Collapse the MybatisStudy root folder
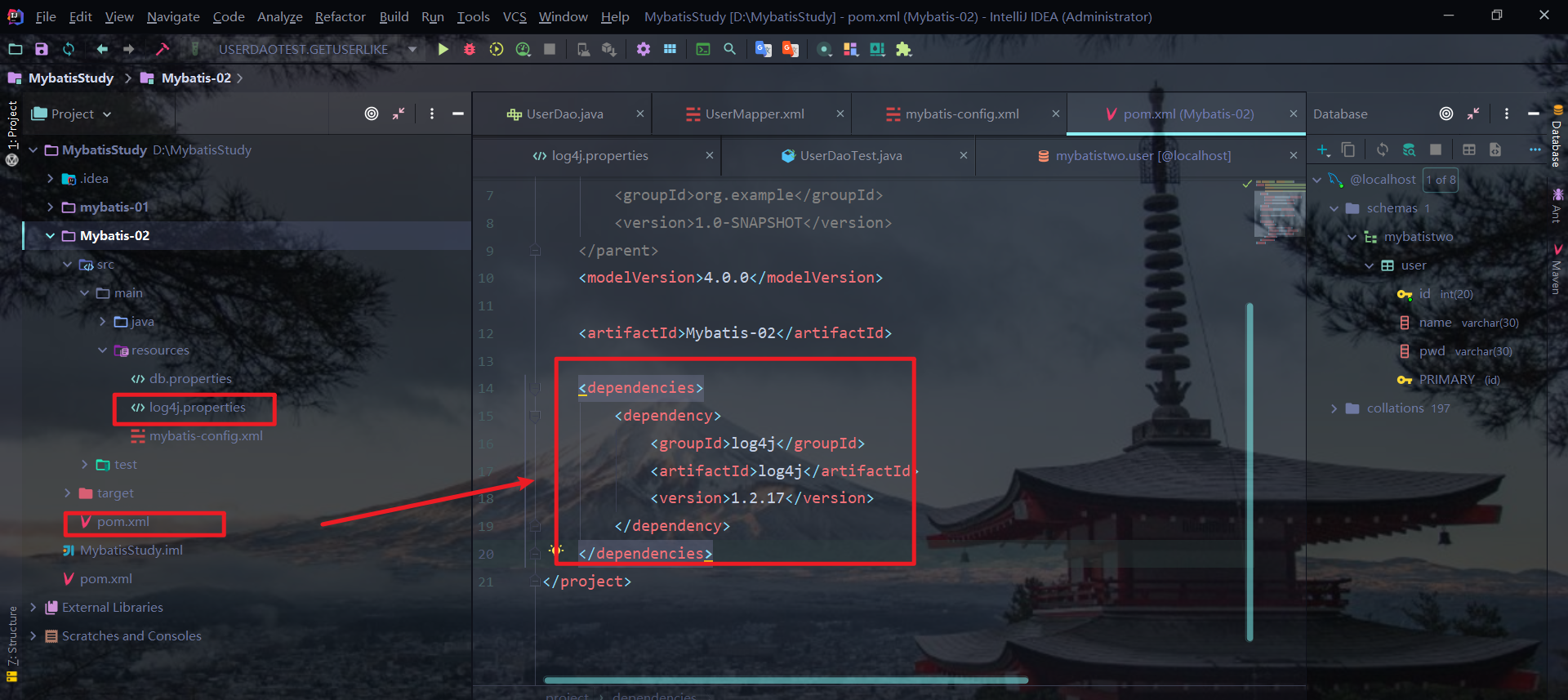This screenshot has width=1568, height=700. click(33, 150)
